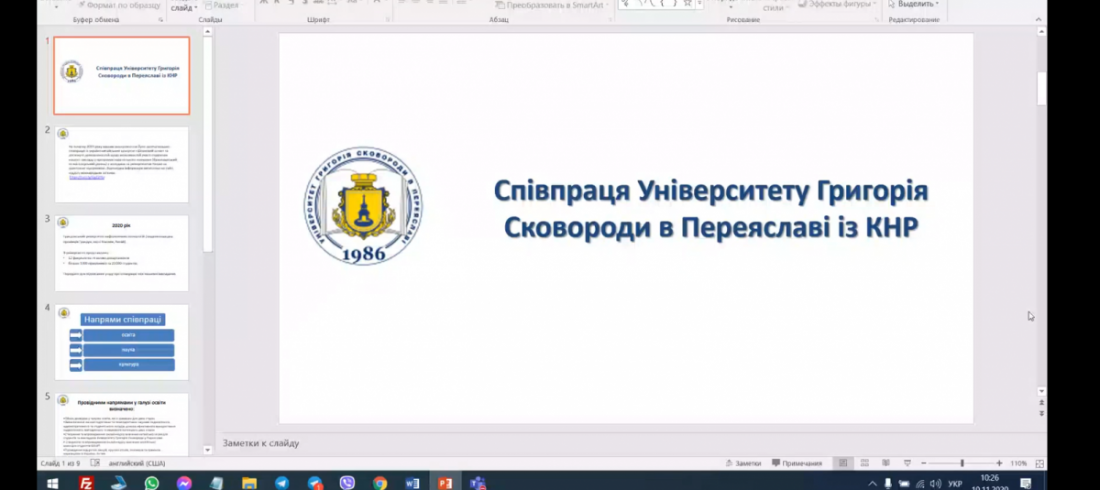The image size is (1100, 490).
Task: Go to previous slide double-arrow button
Action: point(1042,402)
